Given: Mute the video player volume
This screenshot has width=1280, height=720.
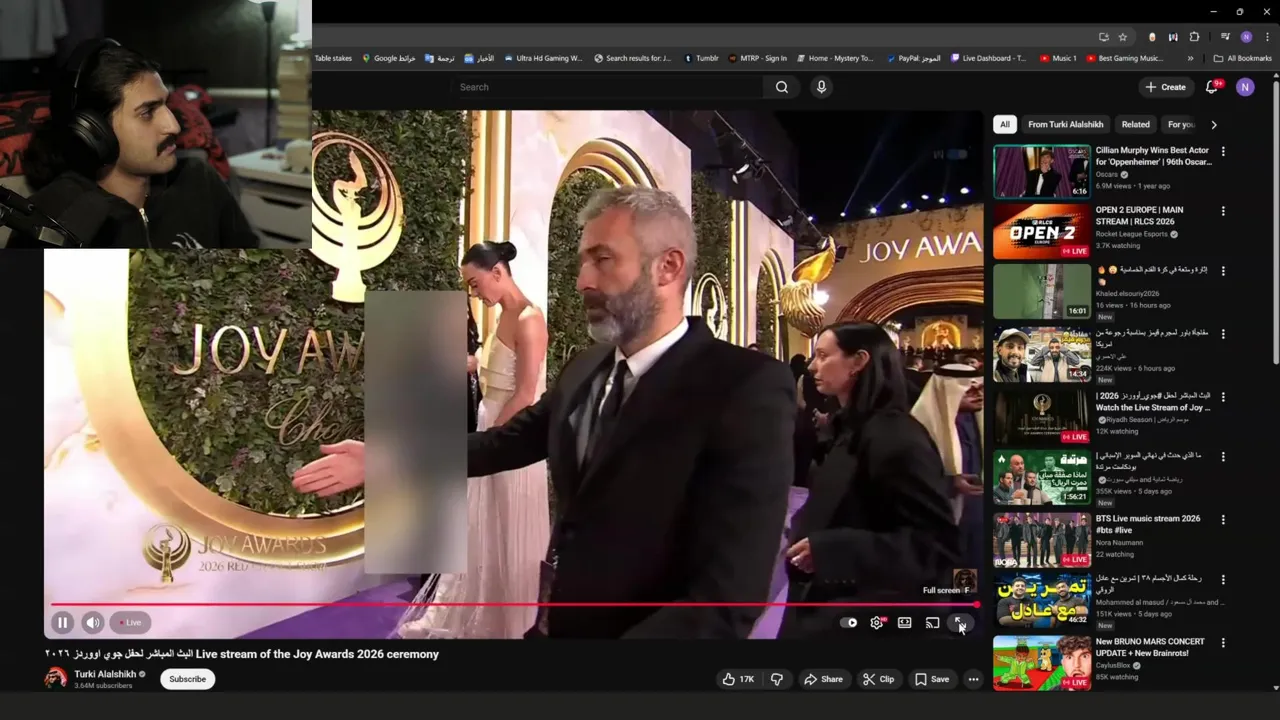Looking at the screenshot, I should [x=93, y=622].
